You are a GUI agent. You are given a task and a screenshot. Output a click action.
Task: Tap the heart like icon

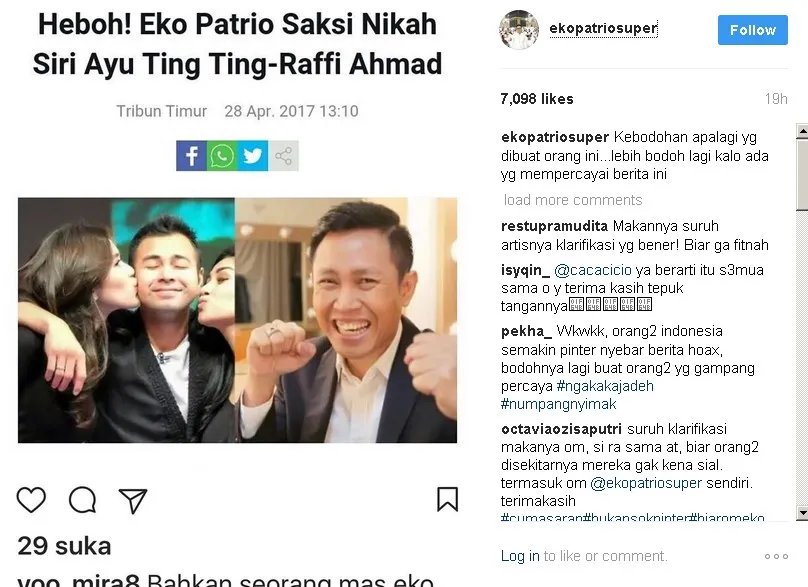[x=31, y=499]
